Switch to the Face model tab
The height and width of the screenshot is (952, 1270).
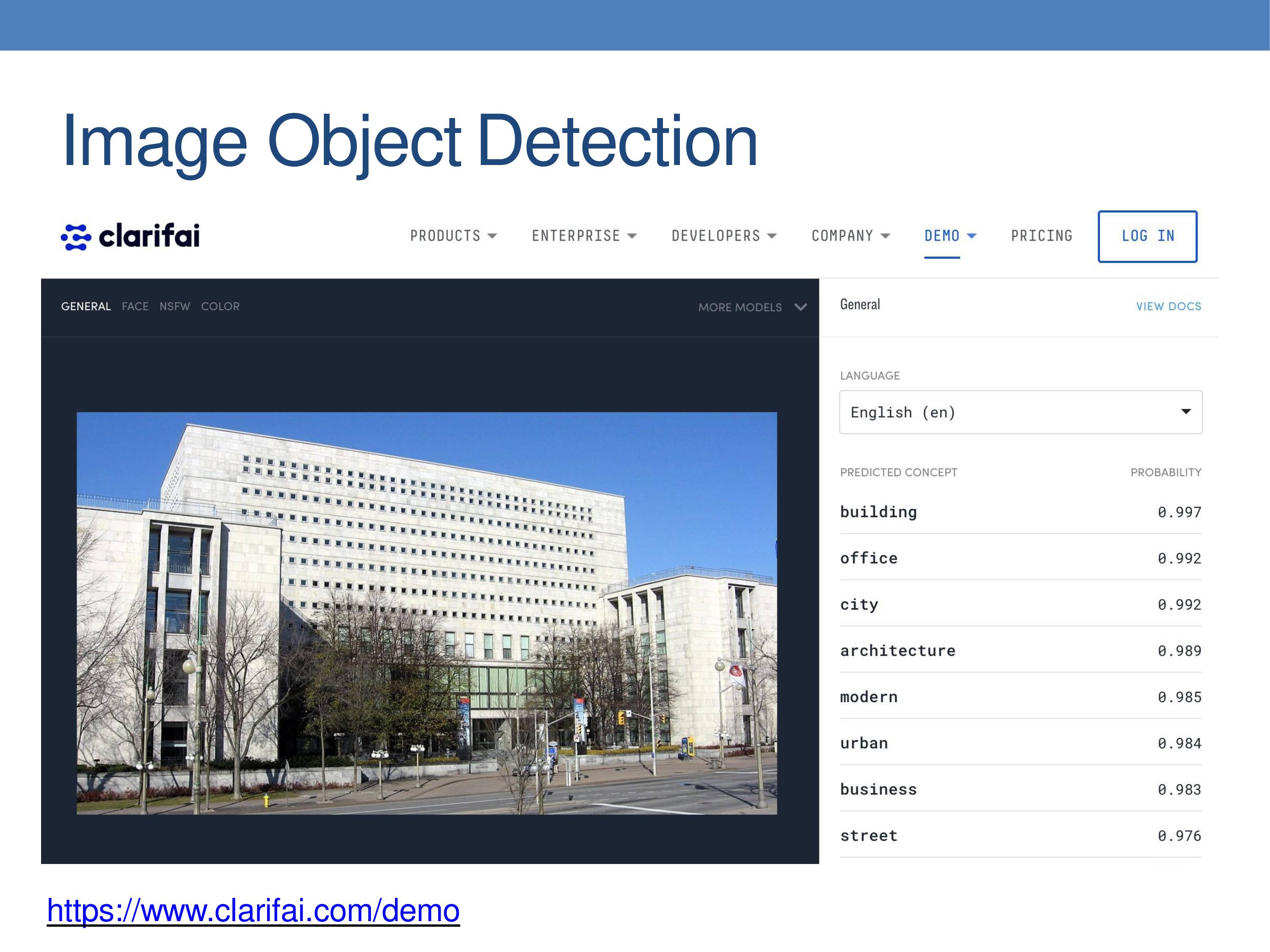pos(135,306)
